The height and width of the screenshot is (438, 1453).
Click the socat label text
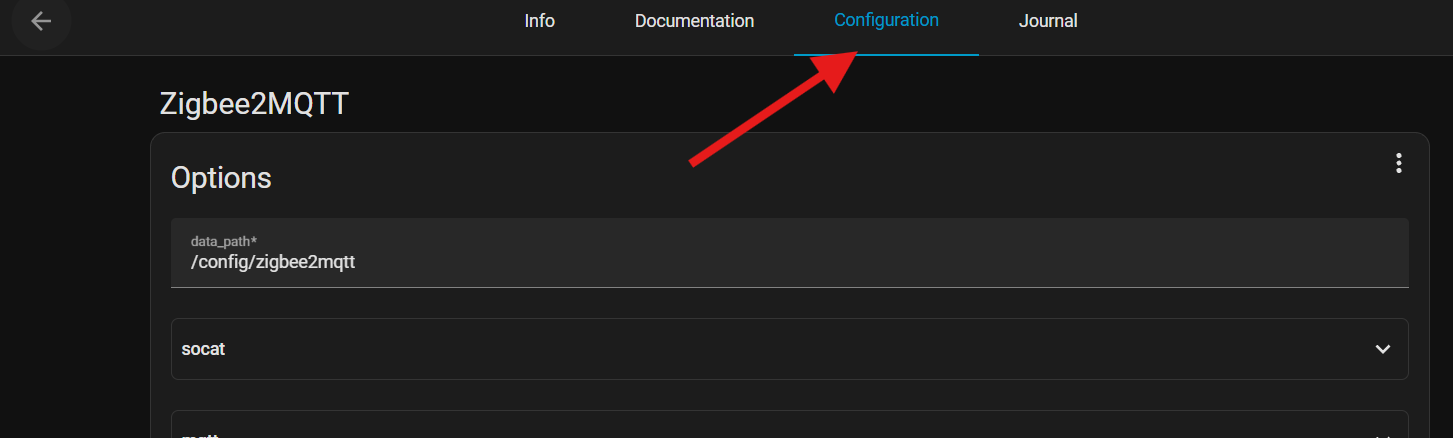click(x=203, y=349)
